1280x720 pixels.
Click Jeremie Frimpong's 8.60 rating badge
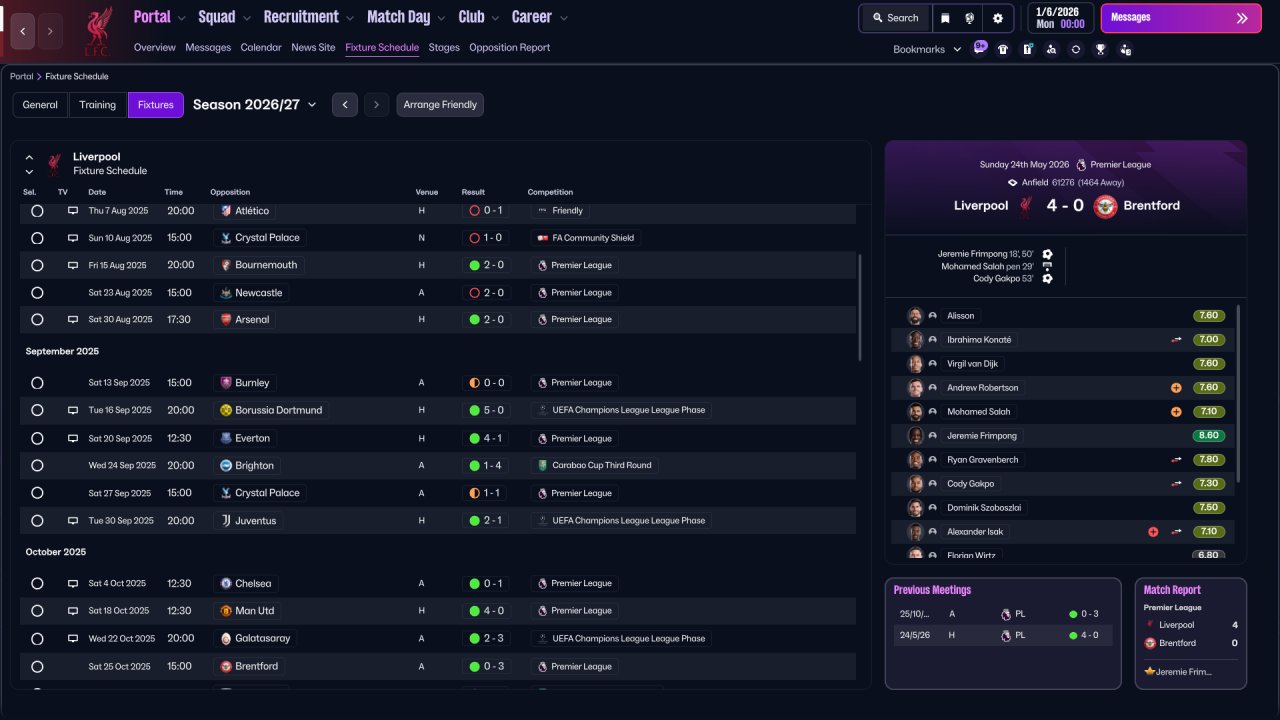pyautogui.click(x=1208, y=436)
